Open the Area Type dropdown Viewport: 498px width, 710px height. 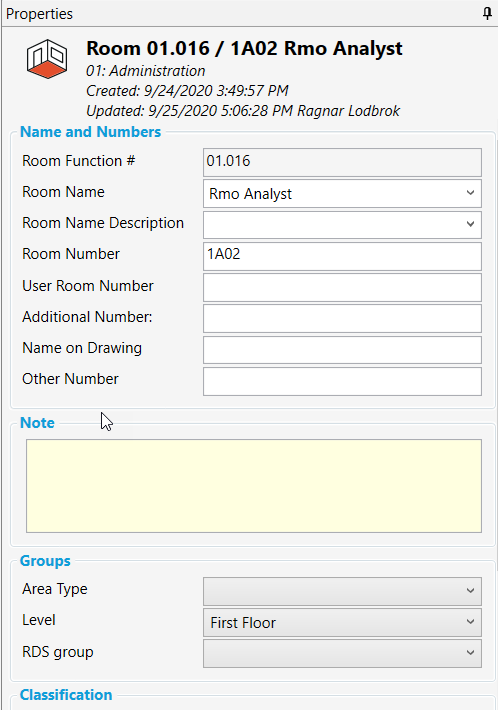pyautogui.click(x=342, y=591)
